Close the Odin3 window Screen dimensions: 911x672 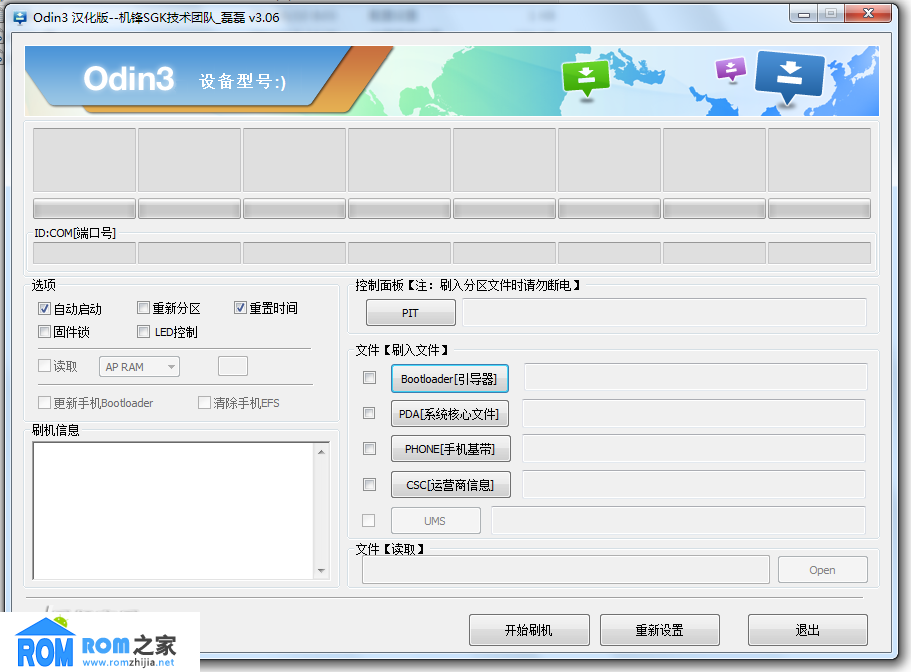point(868,13)
